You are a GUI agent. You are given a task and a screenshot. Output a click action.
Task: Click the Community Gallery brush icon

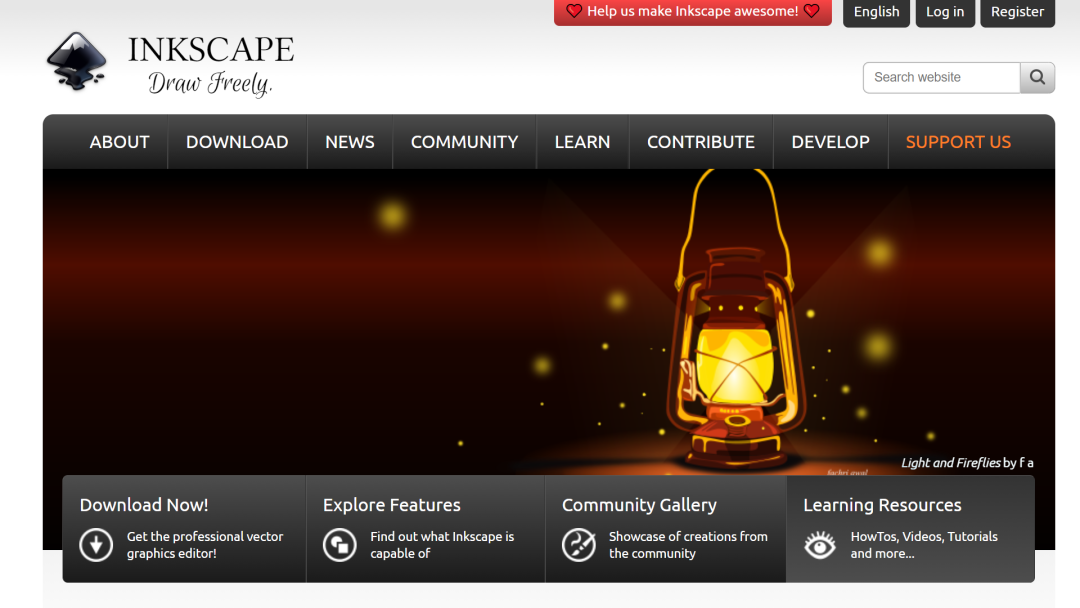(x=579, y=545)
